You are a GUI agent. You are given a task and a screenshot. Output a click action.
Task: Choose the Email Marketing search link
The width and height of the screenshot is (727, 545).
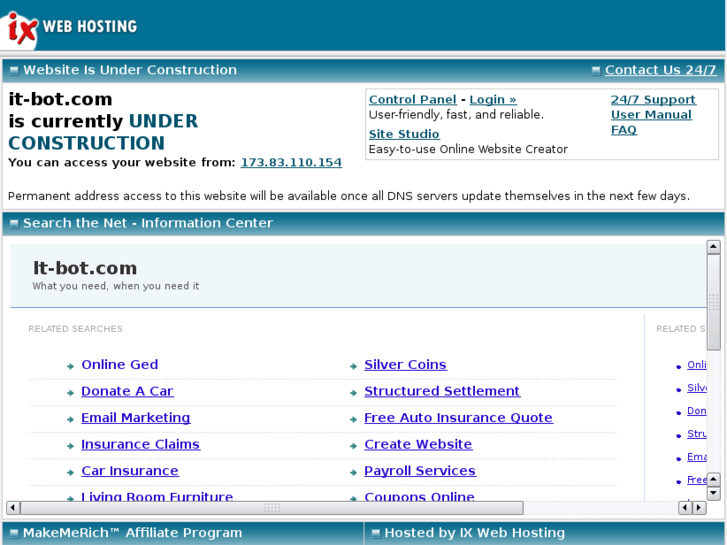click(x=135, y=417)
